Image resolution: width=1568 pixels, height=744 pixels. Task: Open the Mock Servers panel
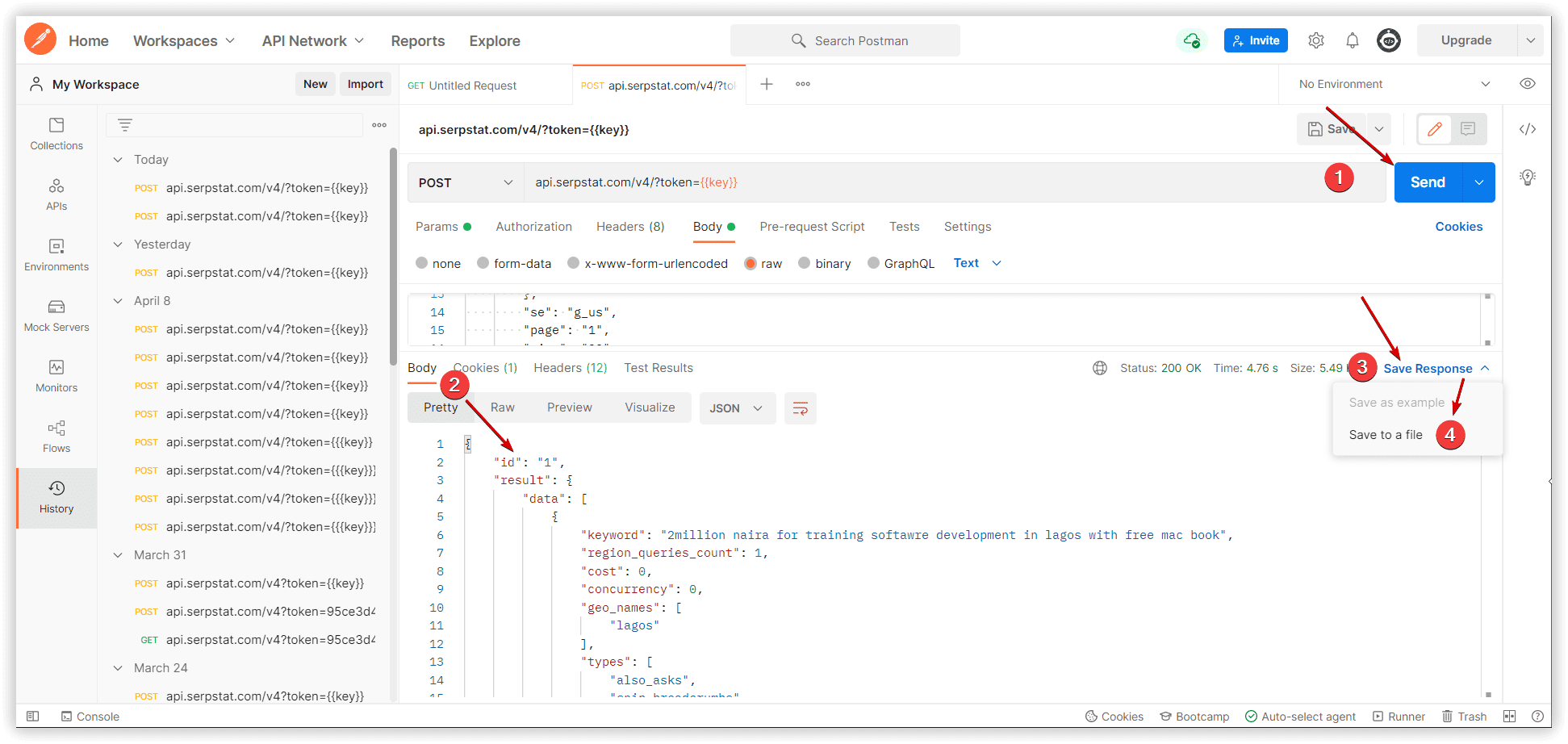[56, 316]
